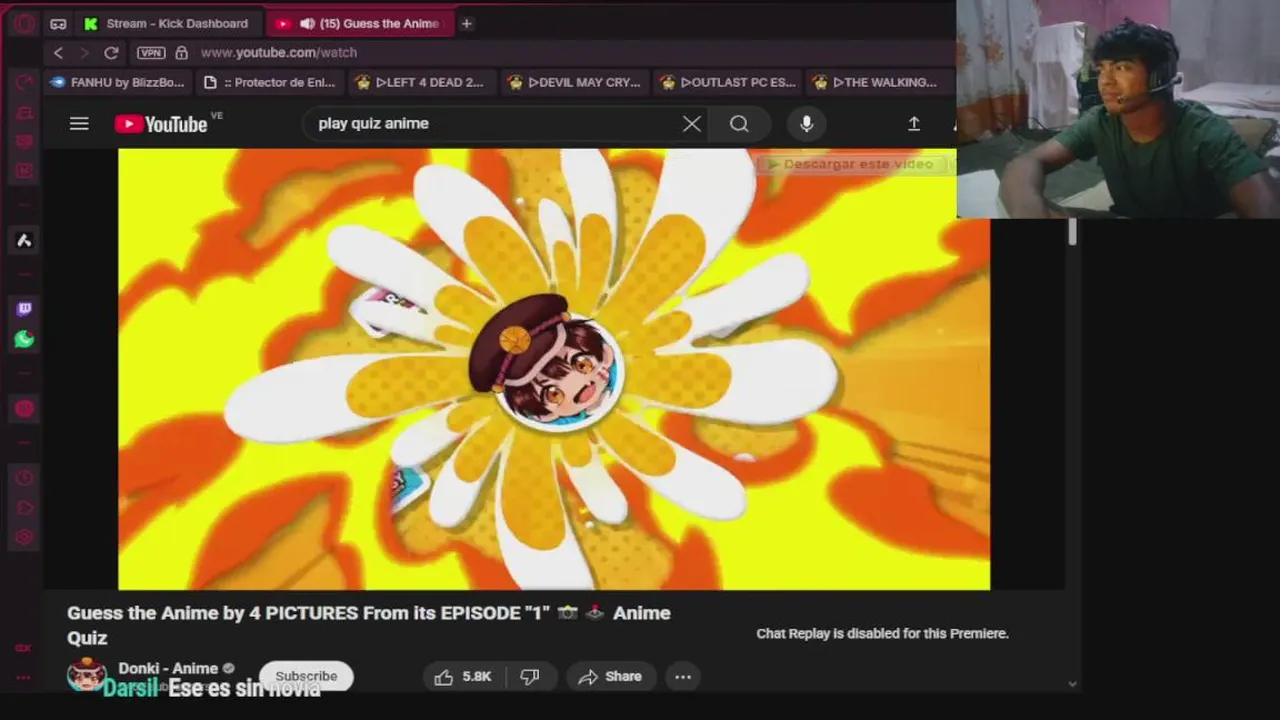Open the Donki - Anime channel name

tap(168, 668)
